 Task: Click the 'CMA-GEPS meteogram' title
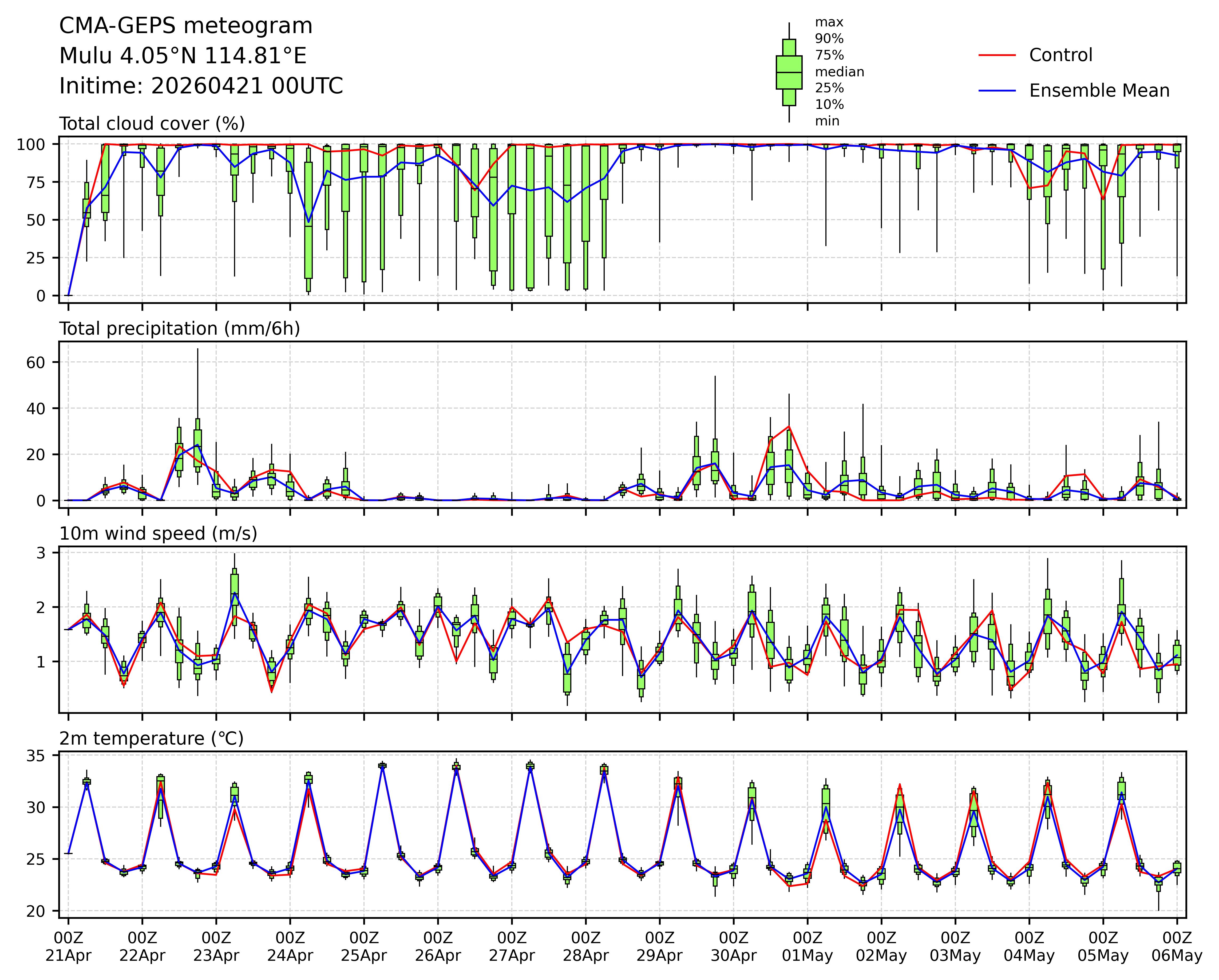[x=186, y=26]
